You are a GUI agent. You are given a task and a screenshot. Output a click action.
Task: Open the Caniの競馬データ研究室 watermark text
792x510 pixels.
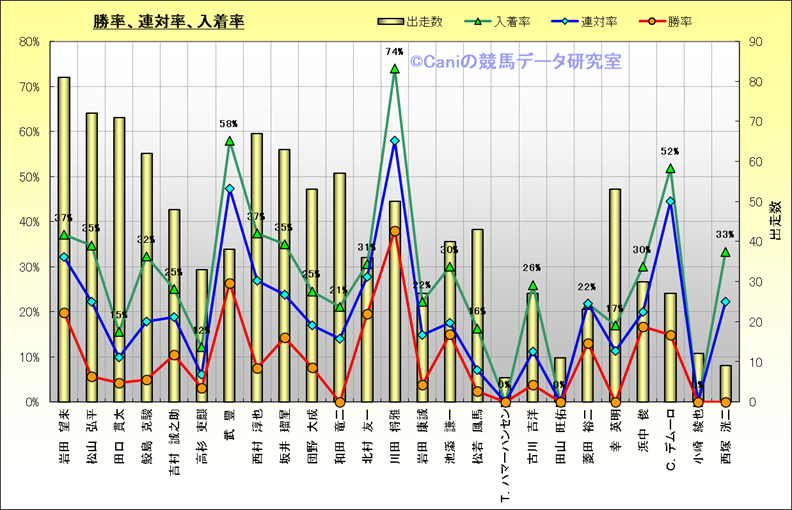click(515, 62)
